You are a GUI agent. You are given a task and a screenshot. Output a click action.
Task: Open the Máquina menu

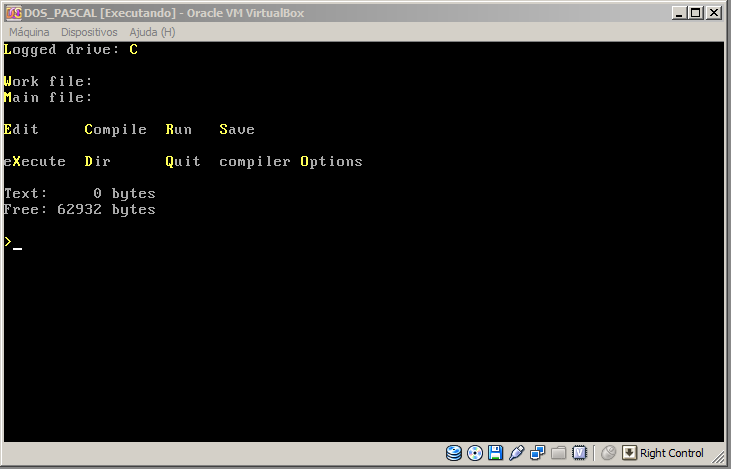29,32
